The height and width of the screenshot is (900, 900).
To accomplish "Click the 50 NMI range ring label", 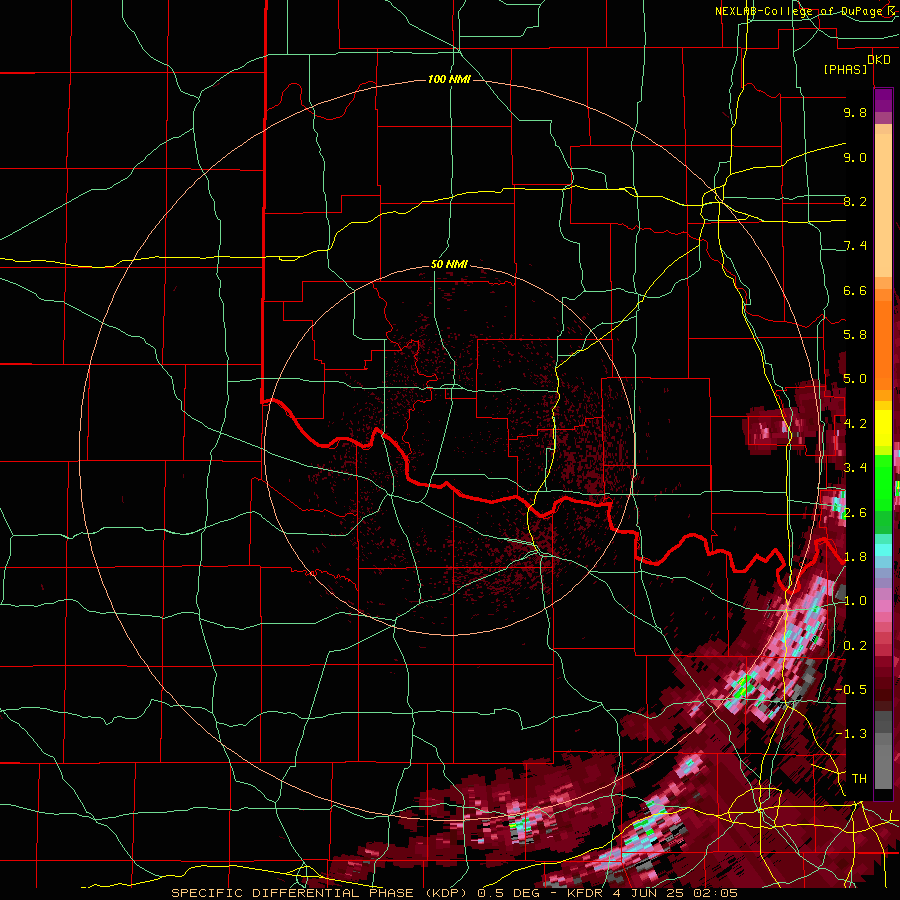I will pyautogui.click(x=449, y=264).
